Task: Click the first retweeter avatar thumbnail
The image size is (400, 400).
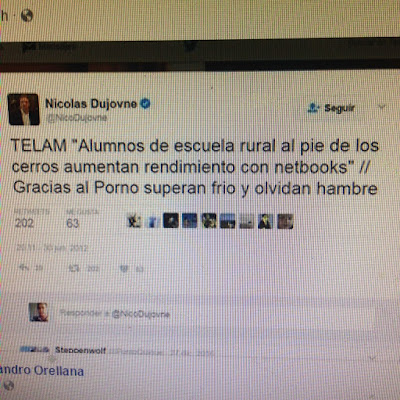Action: (134, 221)
